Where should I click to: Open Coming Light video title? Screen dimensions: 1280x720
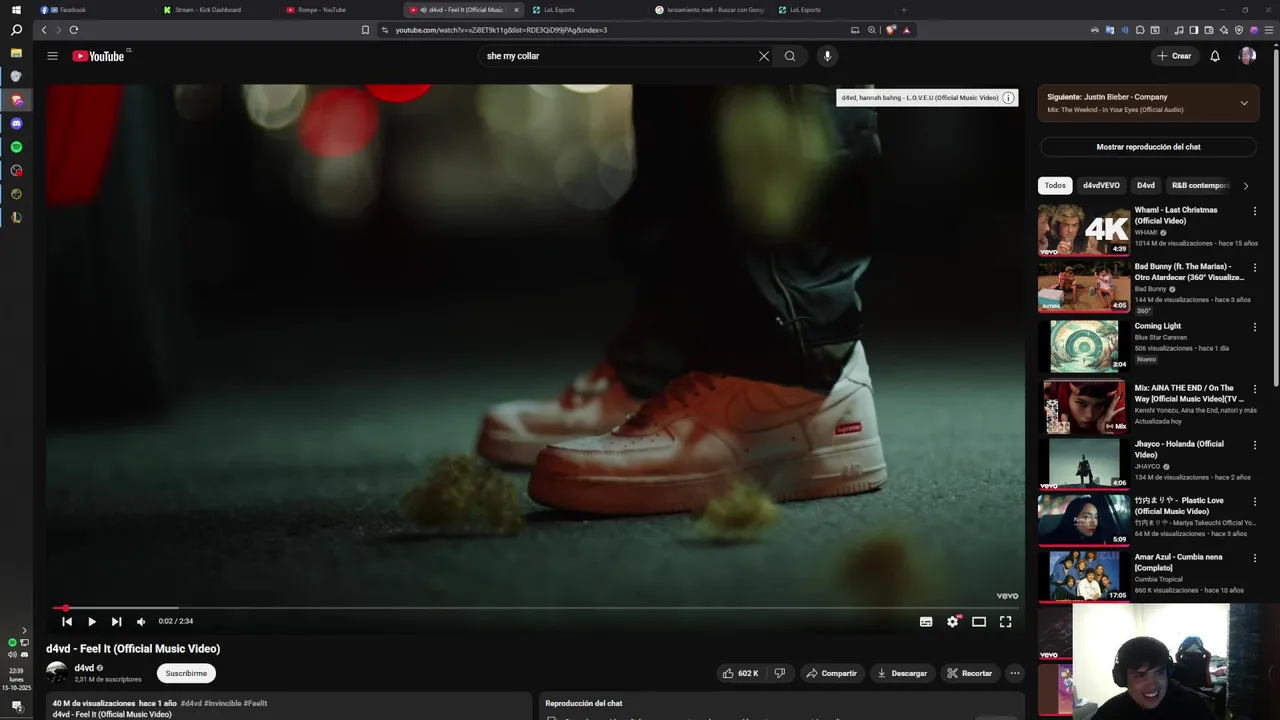(x=1157, y=326)
